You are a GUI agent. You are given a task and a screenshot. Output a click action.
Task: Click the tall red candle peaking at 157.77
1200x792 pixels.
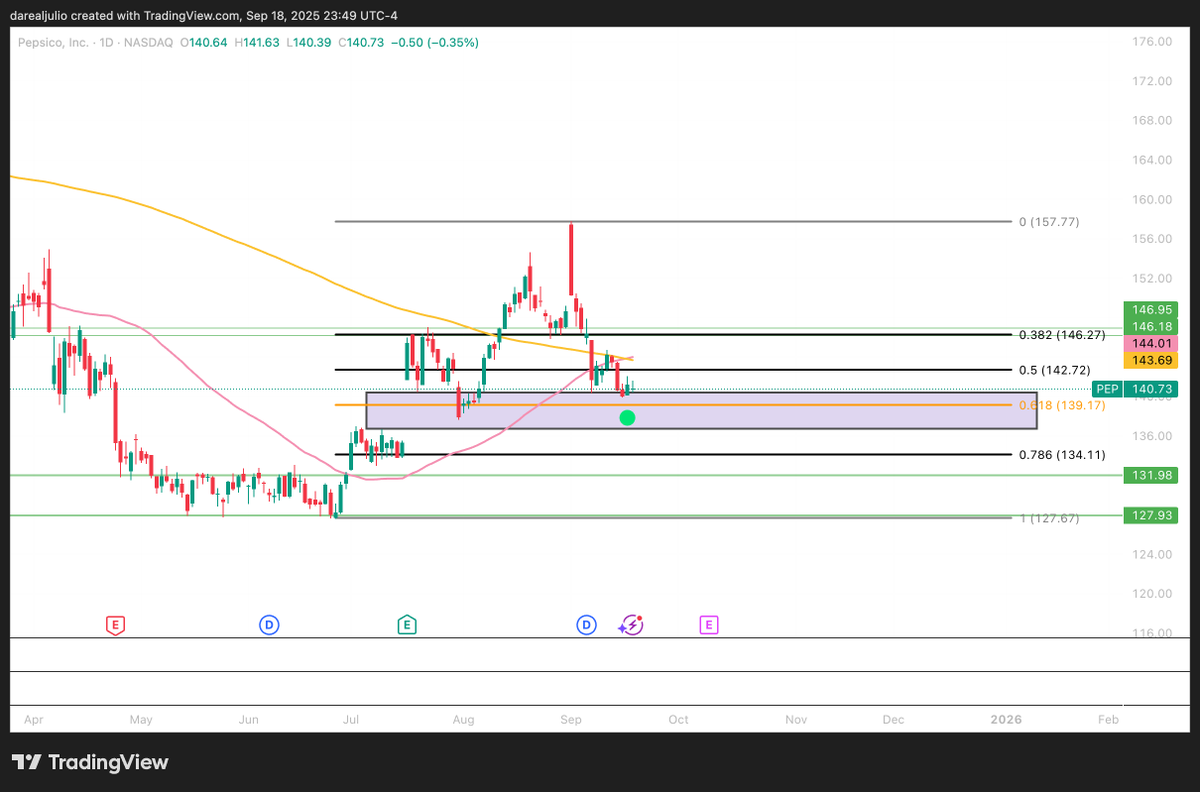click(571, 259)
